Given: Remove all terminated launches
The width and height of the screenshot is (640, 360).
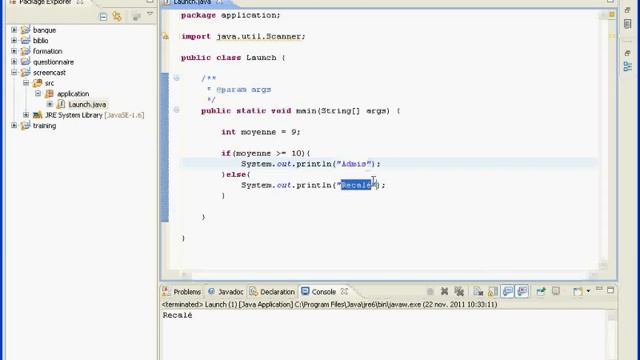Looking at the screenshot, I should (459, 291).
